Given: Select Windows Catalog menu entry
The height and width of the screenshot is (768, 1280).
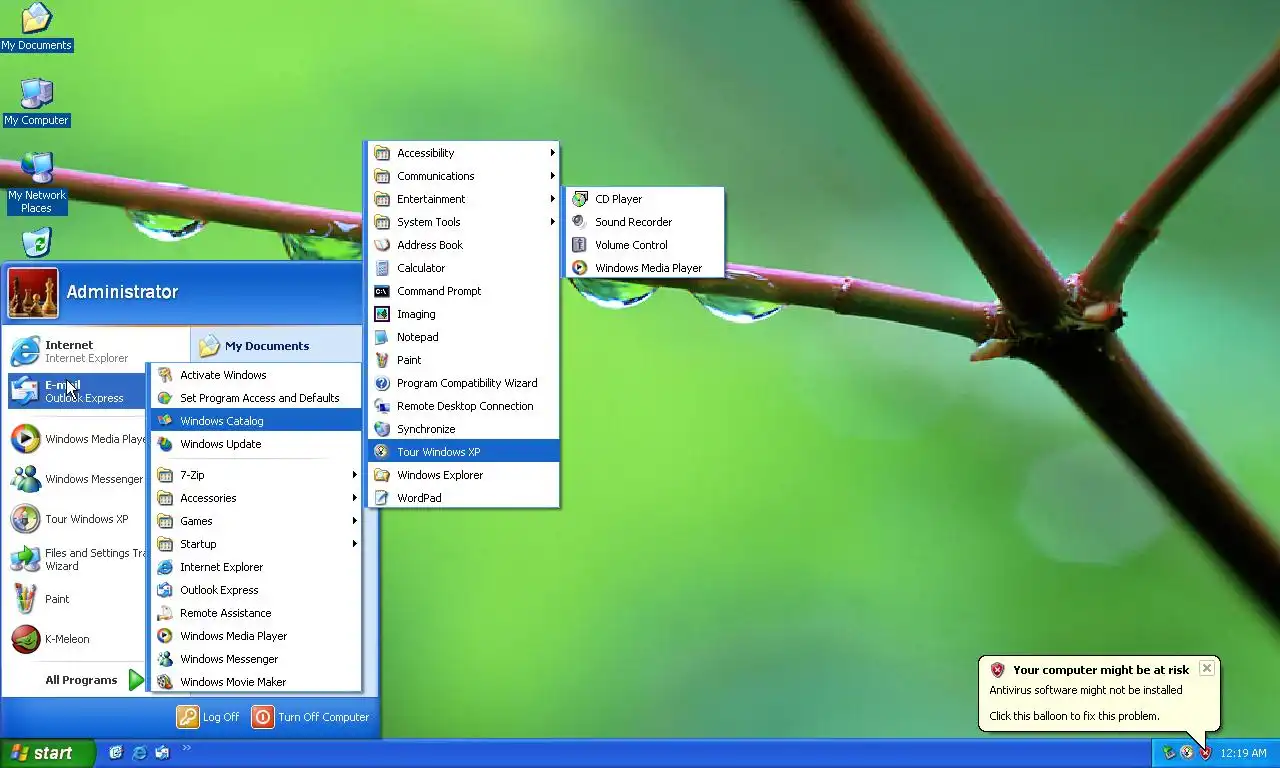Looking at the screenshot, I should 256,421.
